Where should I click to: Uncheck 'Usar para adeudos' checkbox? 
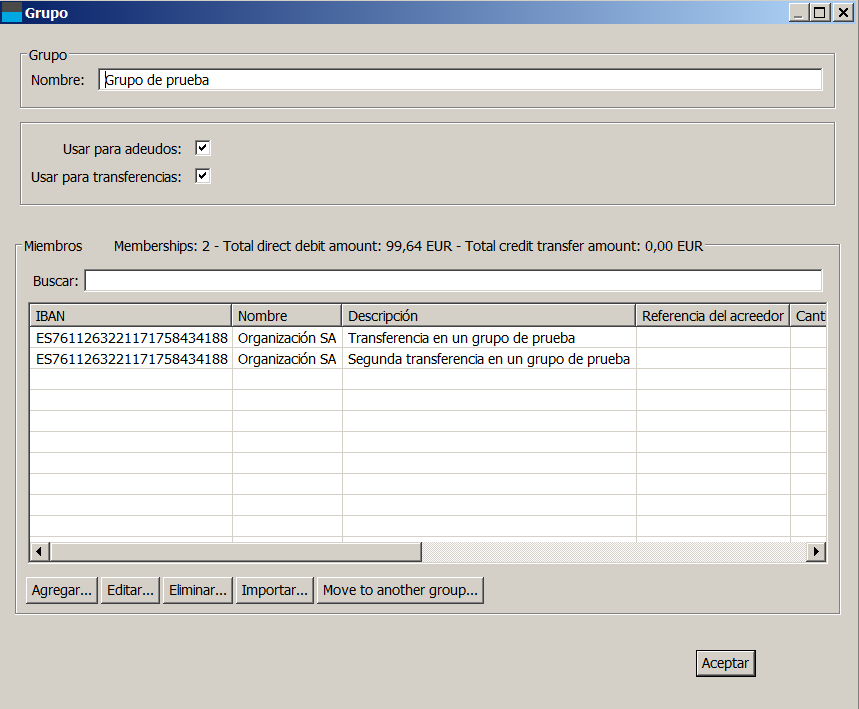(203, 148)
